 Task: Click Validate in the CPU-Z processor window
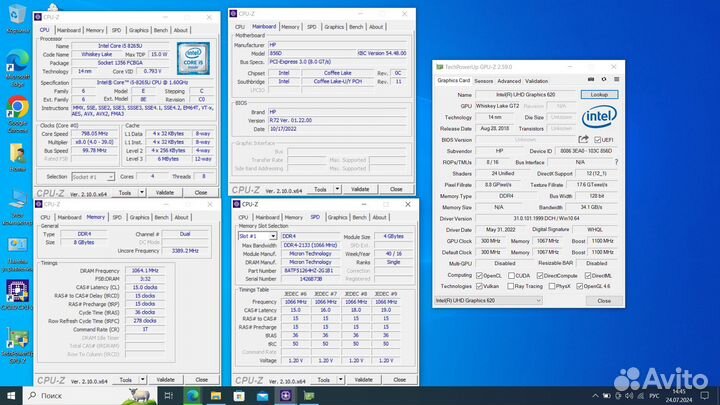point(165,192)
